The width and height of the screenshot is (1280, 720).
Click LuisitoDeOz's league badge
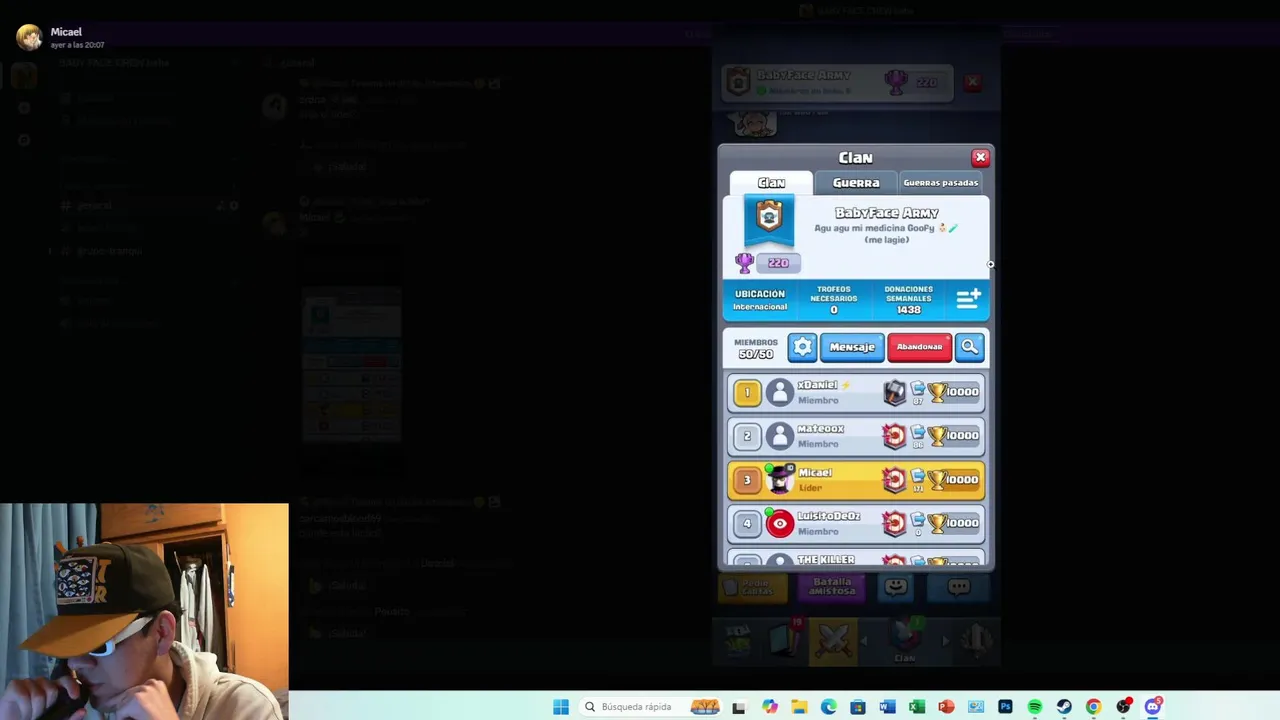(x=894, y=523)
